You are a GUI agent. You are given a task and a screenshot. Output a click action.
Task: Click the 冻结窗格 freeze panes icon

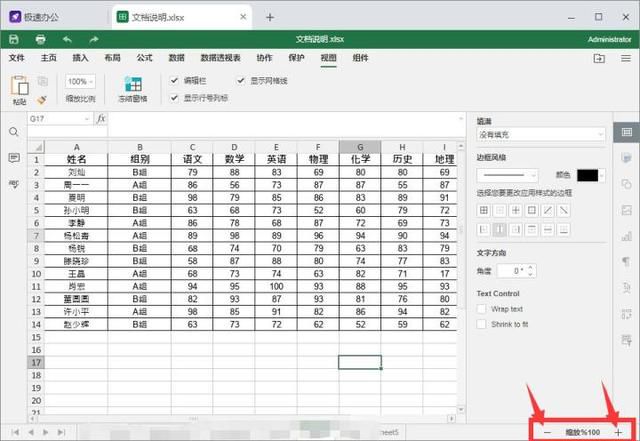point(133,84)
